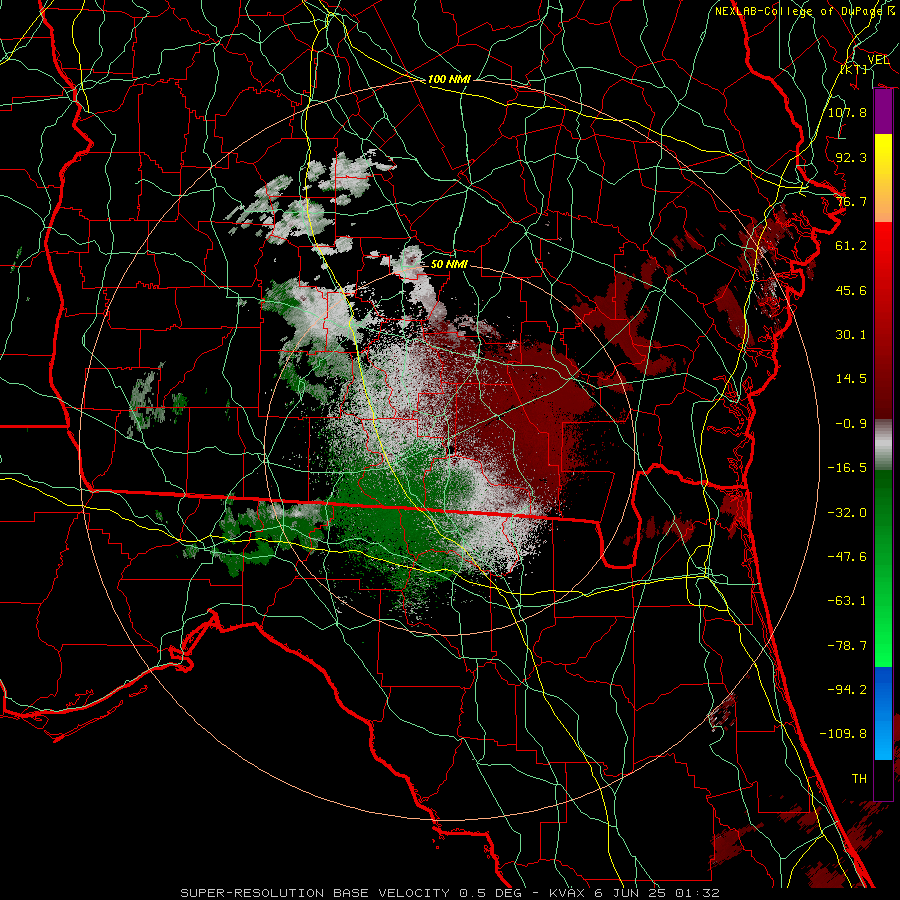Click the 50 NMI range ring label
900x900 pixels.
click(449, 264)
